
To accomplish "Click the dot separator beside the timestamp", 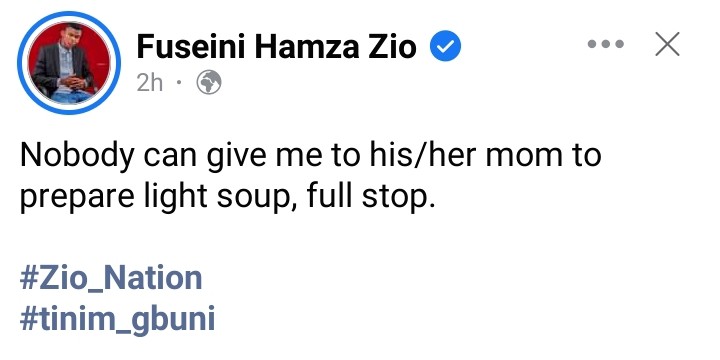I will coord(179,83).
